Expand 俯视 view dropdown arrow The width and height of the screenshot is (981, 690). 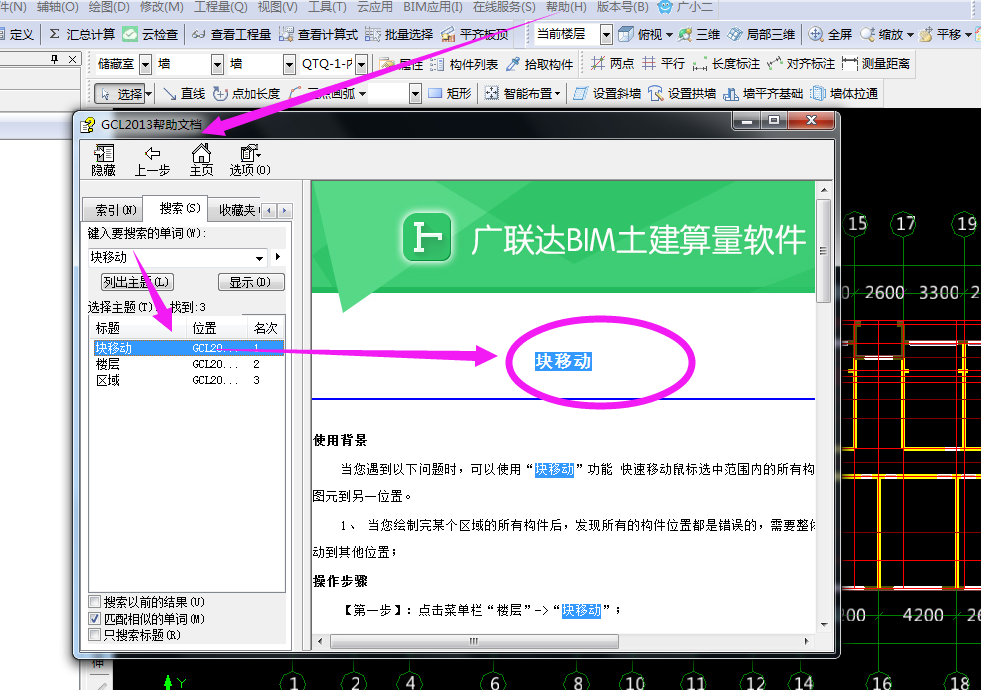tap(669, 35)
